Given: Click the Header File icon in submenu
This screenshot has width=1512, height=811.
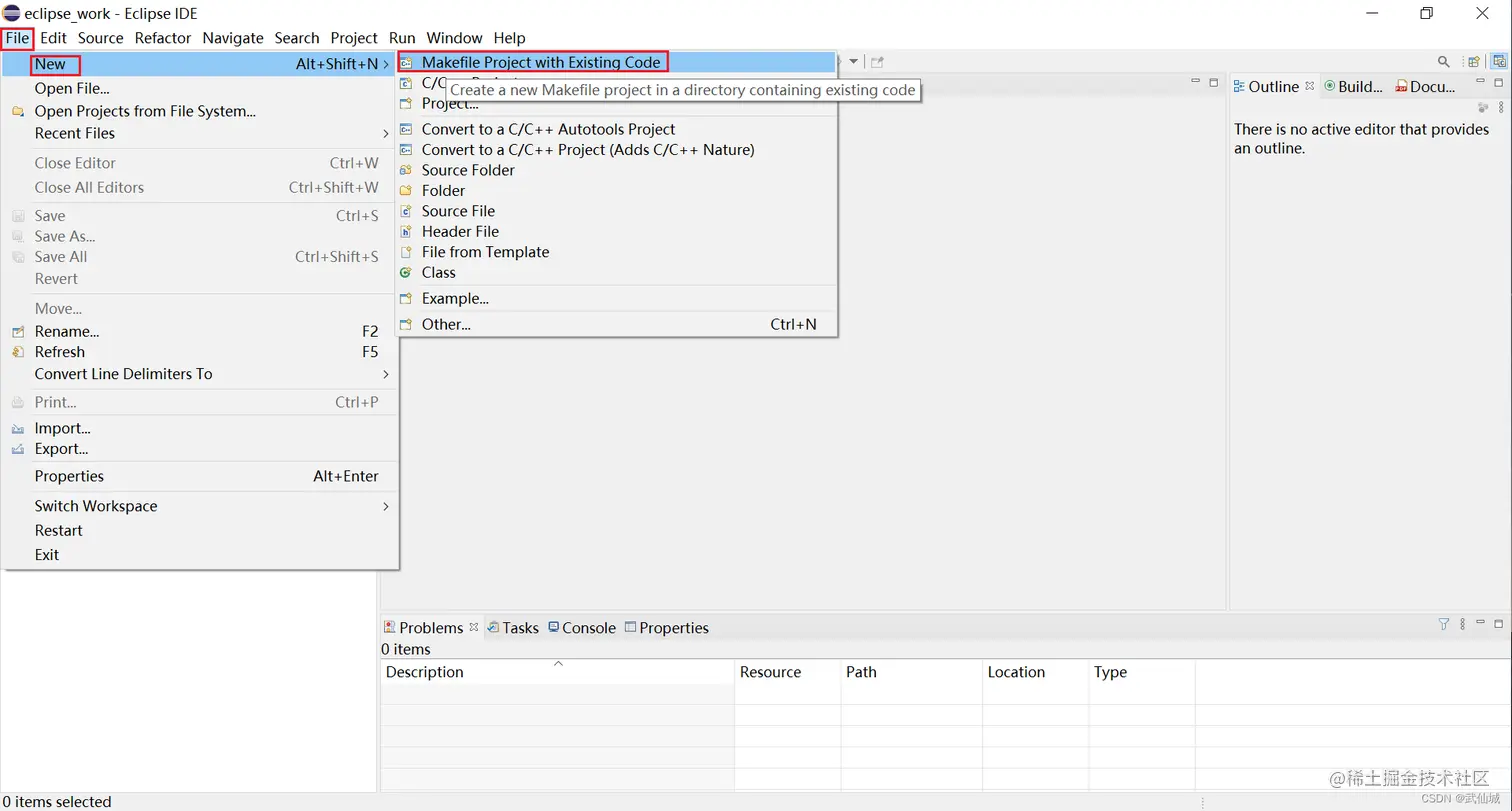Looking at the screenshot, I should click(406, 231).
